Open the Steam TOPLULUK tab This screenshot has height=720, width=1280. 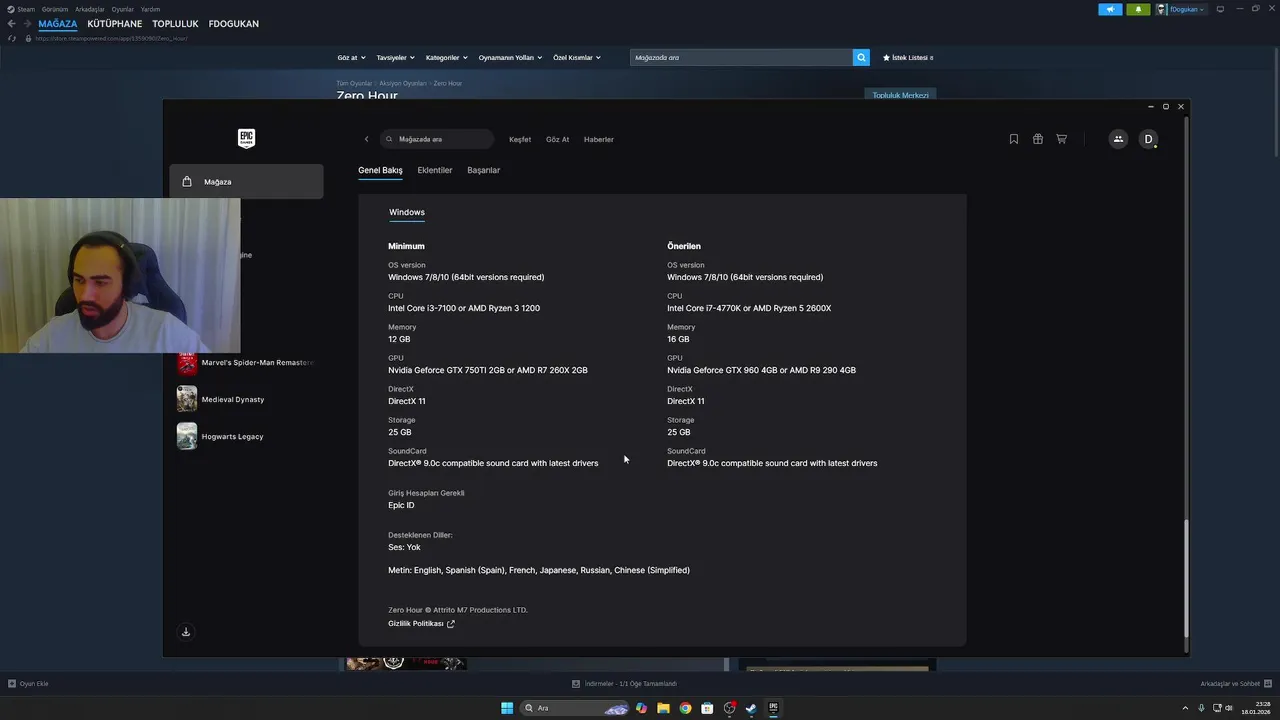click(176, 24)
